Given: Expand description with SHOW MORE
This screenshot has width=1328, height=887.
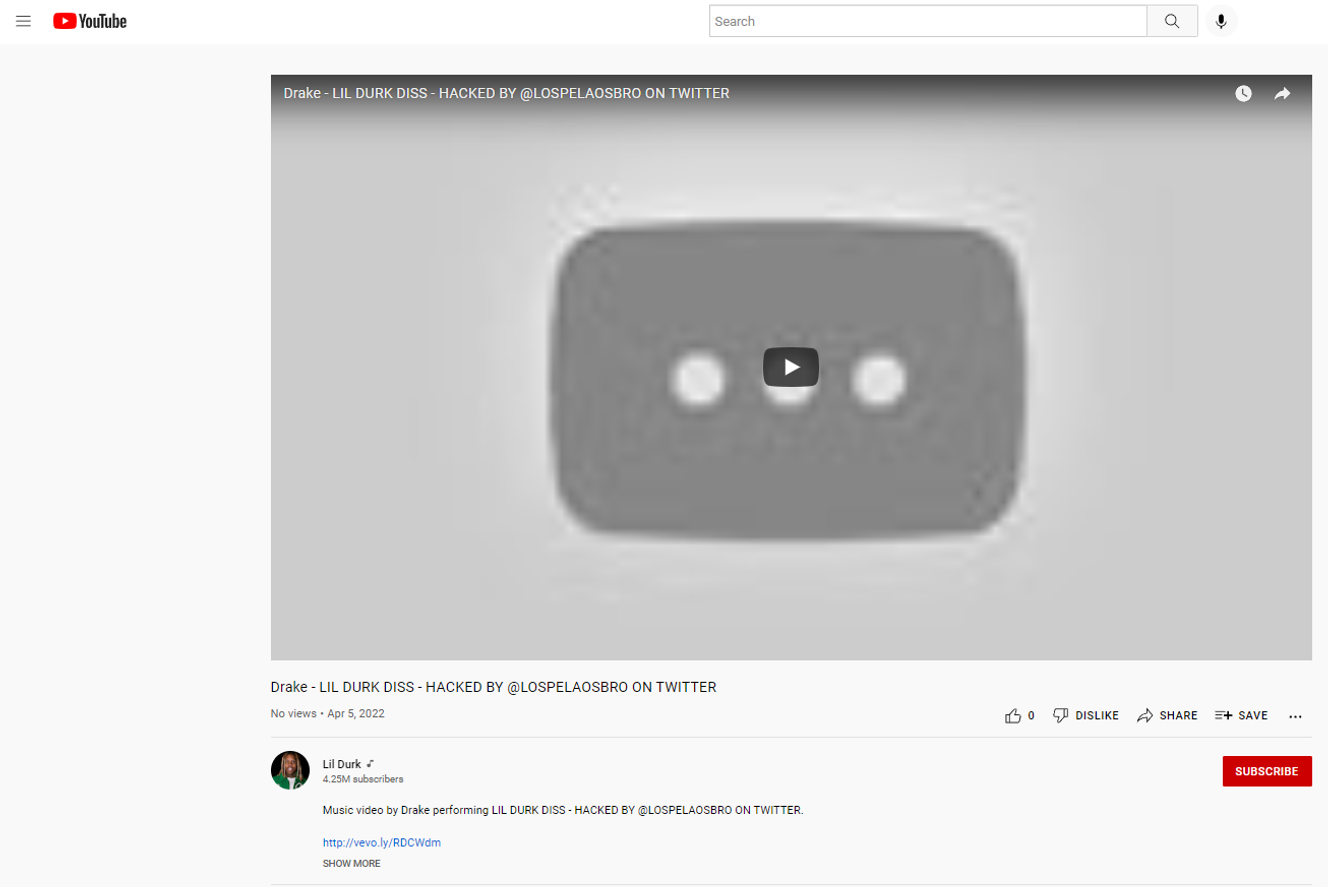Looking at the screenshot, I should 351,863.
